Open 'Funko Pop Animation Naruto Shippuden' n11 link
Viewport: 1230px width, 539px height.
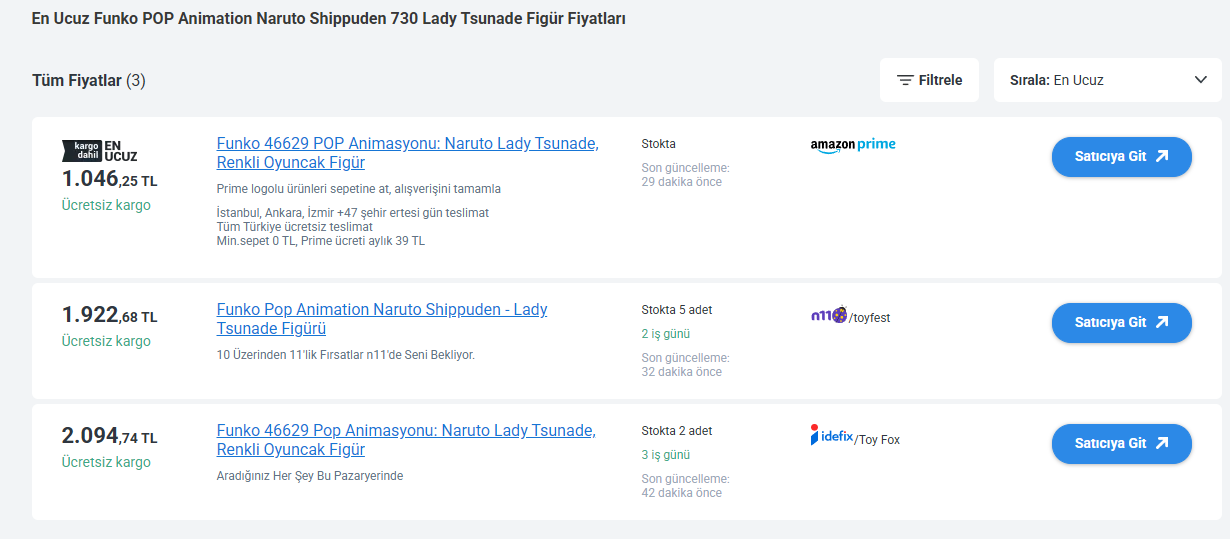point(381,319)
